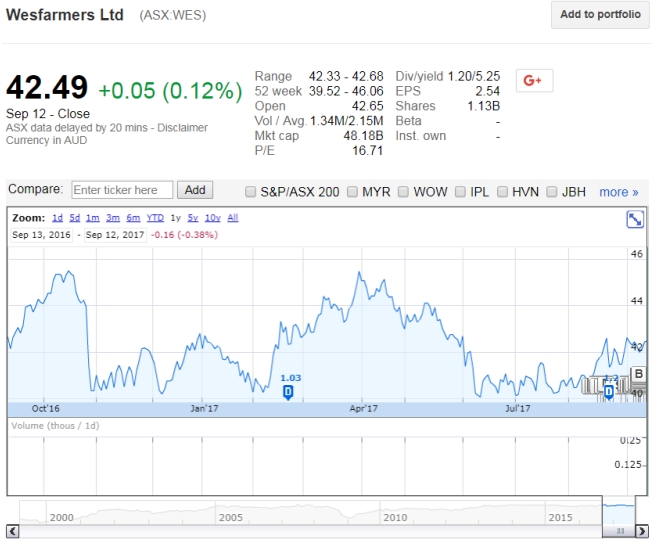Screen dimensions: 652x543
Task: Click the selected range window in overview
Action: pyautogui.click(x=619, y=511)
